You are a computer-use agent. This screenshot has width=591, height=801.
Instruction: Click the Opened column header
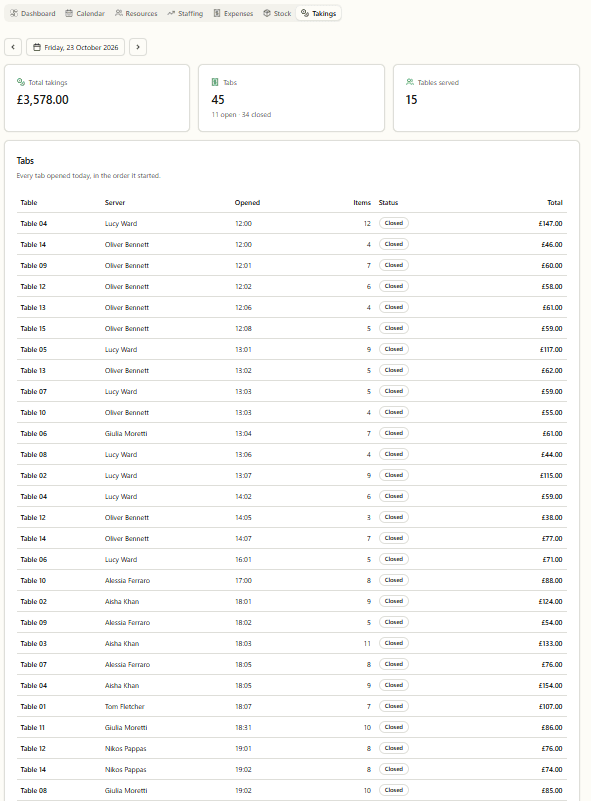[247, 203]
